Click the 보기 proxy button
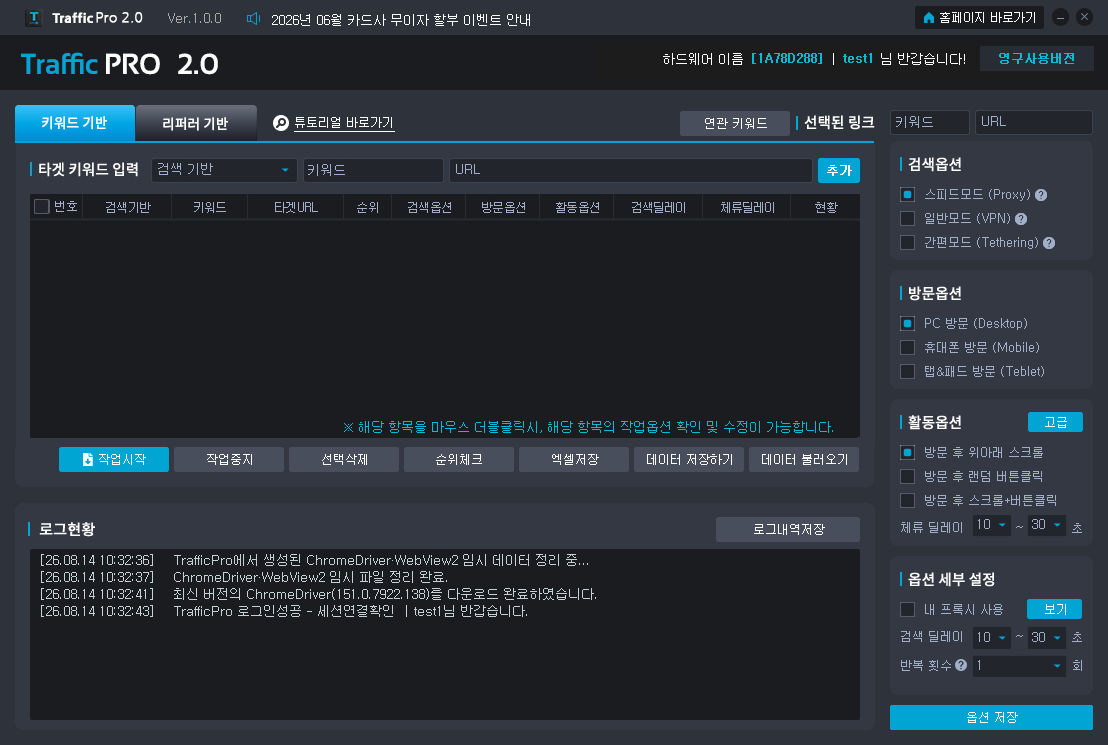The height and width of the screenshot is (745, 1108). 1054,609
